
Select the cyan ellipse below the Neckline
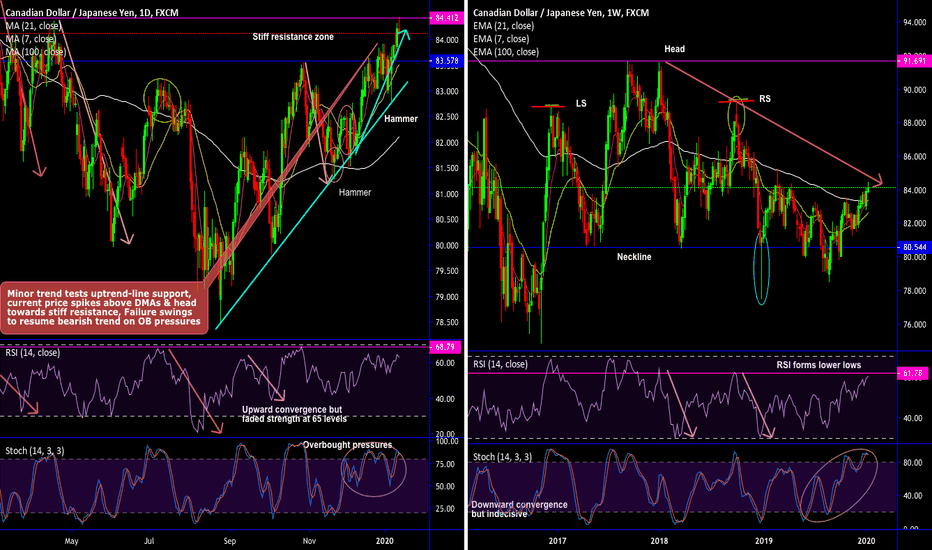click(x=761, y=269)
